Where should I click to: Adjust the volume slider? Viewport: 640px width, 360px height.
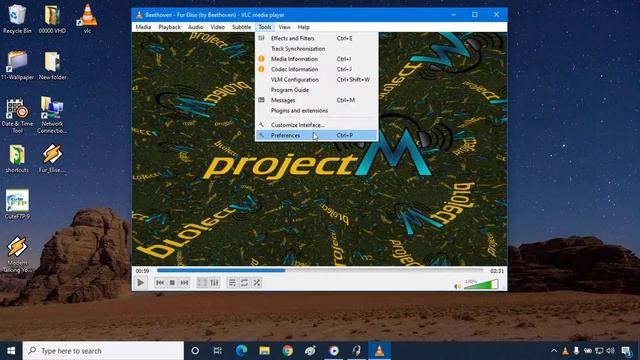[481, 284]
